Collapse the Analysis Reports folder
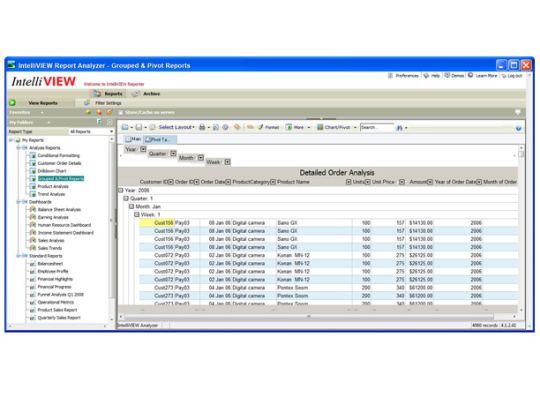The height and width of the screenshot is (405, 540). point(19,148)
